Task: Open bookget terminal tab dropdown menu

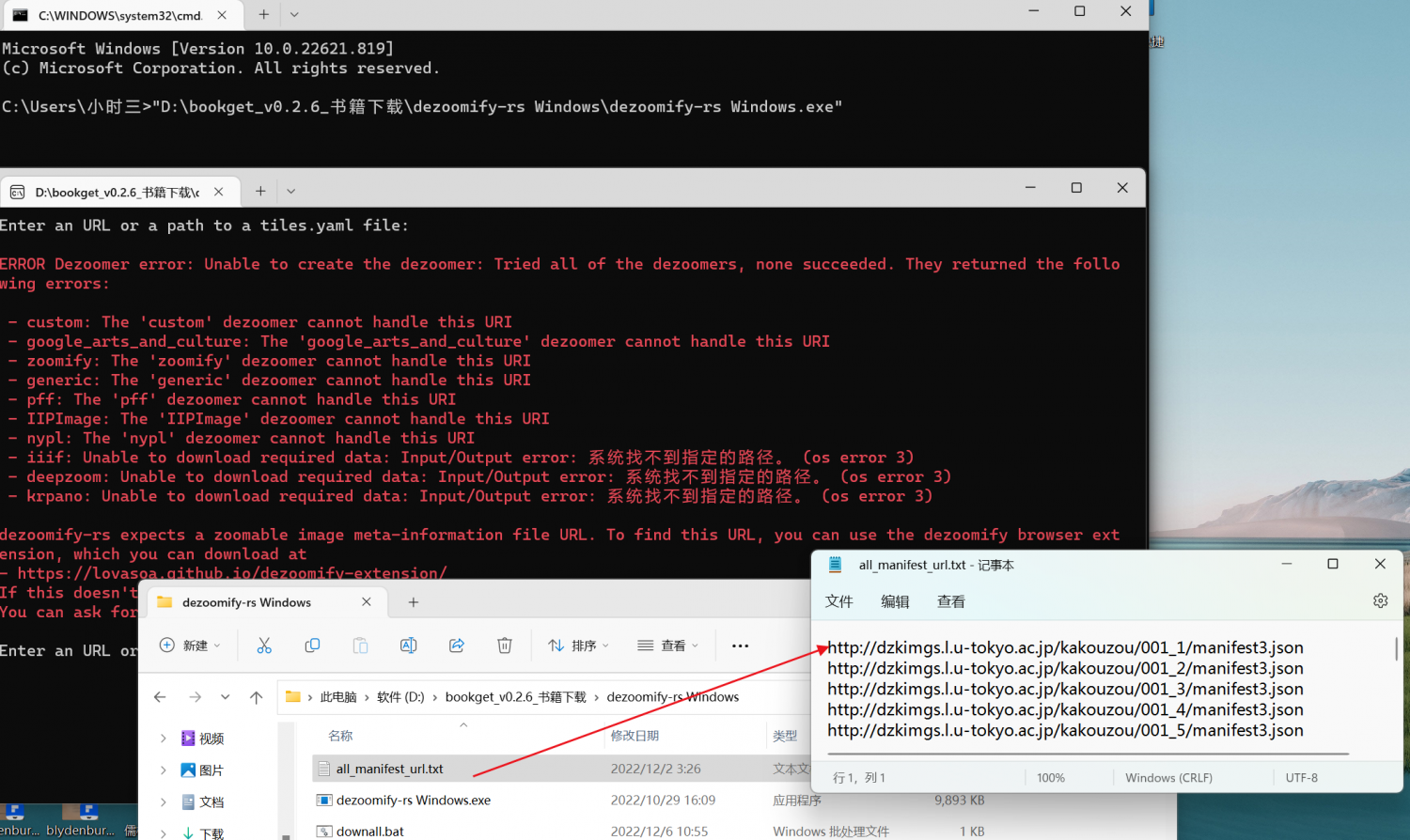Action: point(291,192)
